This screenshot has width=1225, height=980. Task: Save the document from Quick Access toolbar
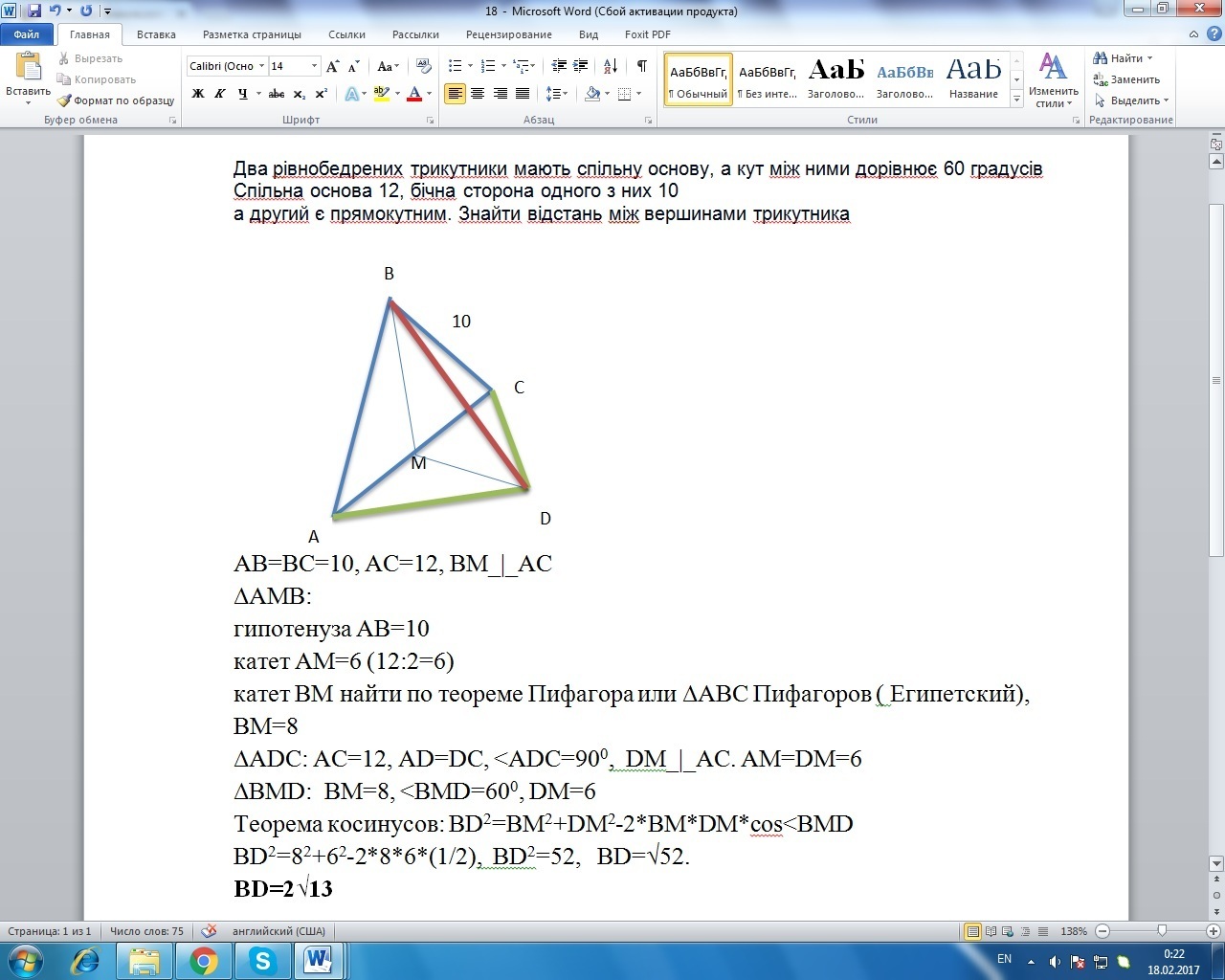[34, 11]
